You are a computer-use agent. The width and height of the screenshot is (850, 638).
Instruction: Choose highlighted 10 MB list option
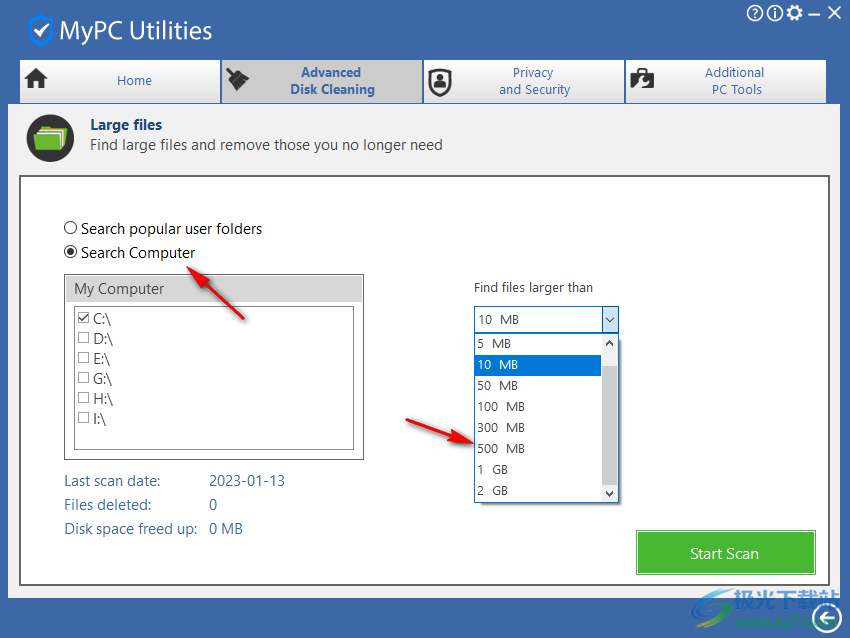pos(538,365)
